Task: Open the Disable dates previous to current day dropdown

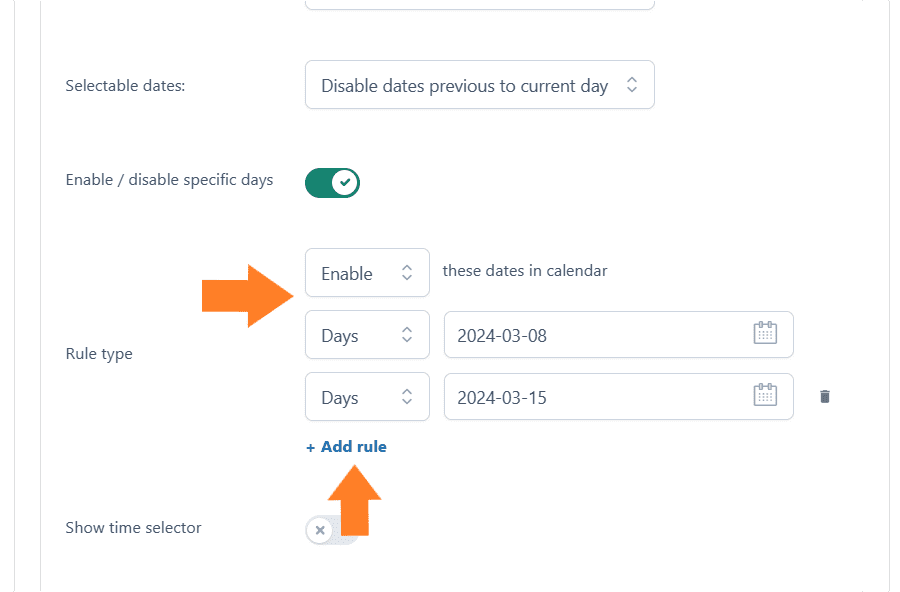Action: [480, 85]
